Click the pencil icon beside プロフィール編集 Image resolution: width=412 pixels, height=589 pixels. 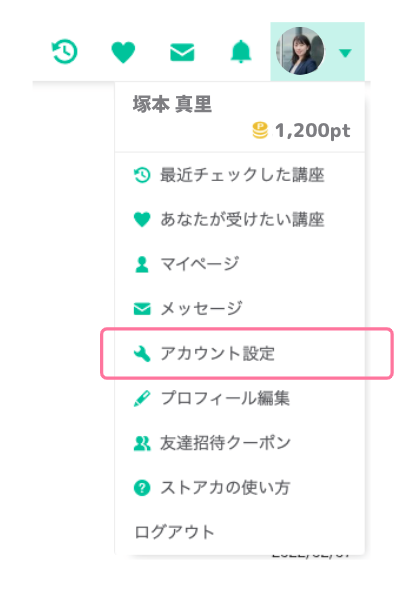tap(142, 398)
